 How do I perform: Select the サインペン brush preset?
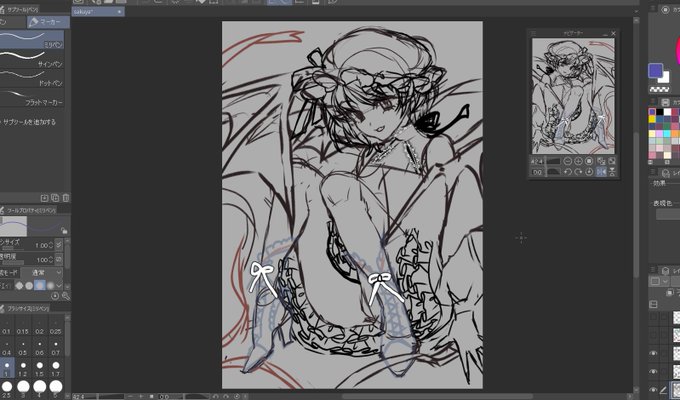click(32, 59)
